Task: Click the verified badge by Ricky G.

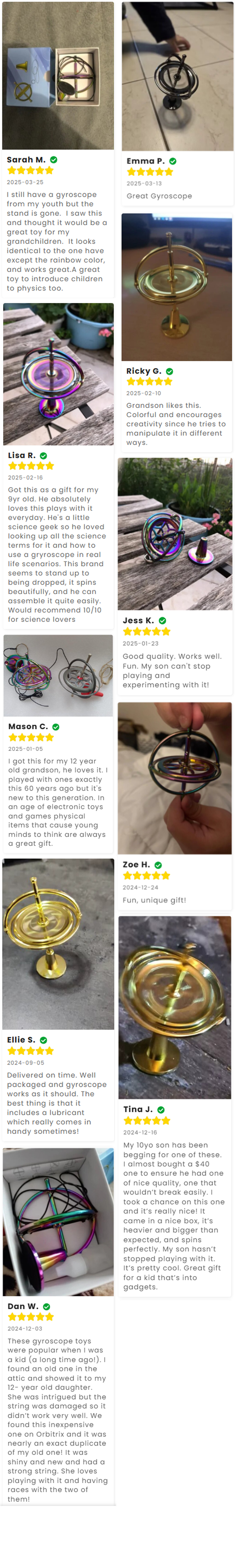Action: [x=170, y=371]
